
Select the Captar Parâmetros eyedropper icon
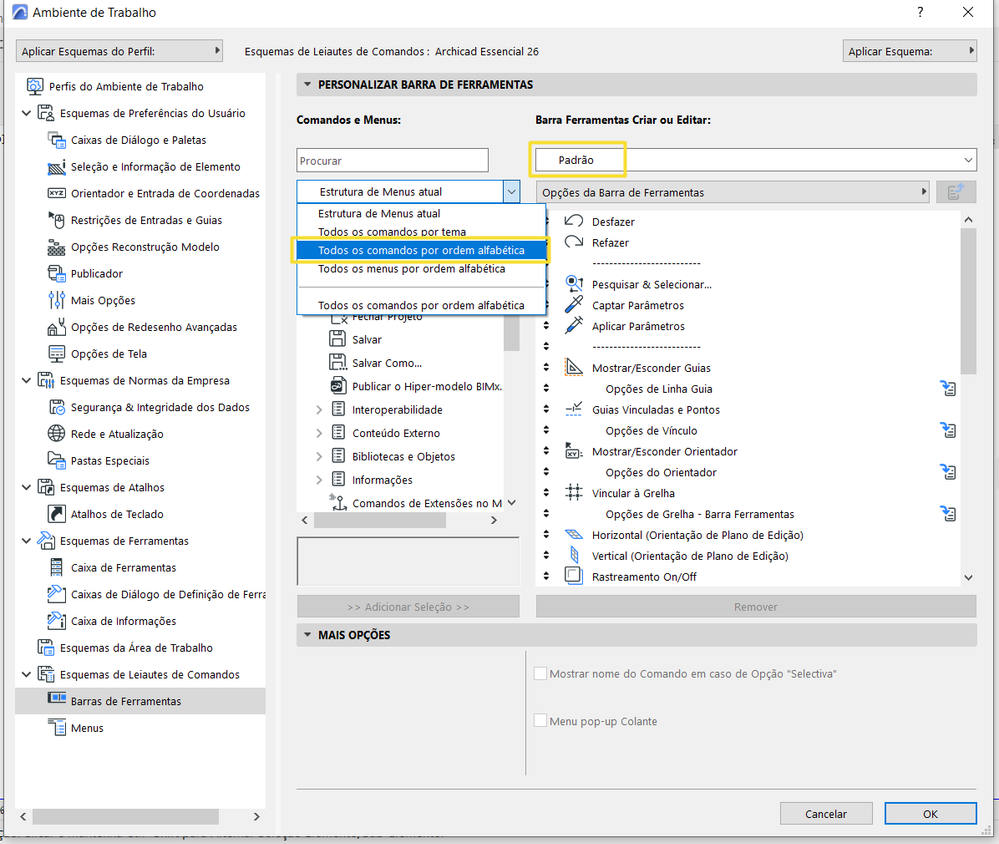[573, 304]
